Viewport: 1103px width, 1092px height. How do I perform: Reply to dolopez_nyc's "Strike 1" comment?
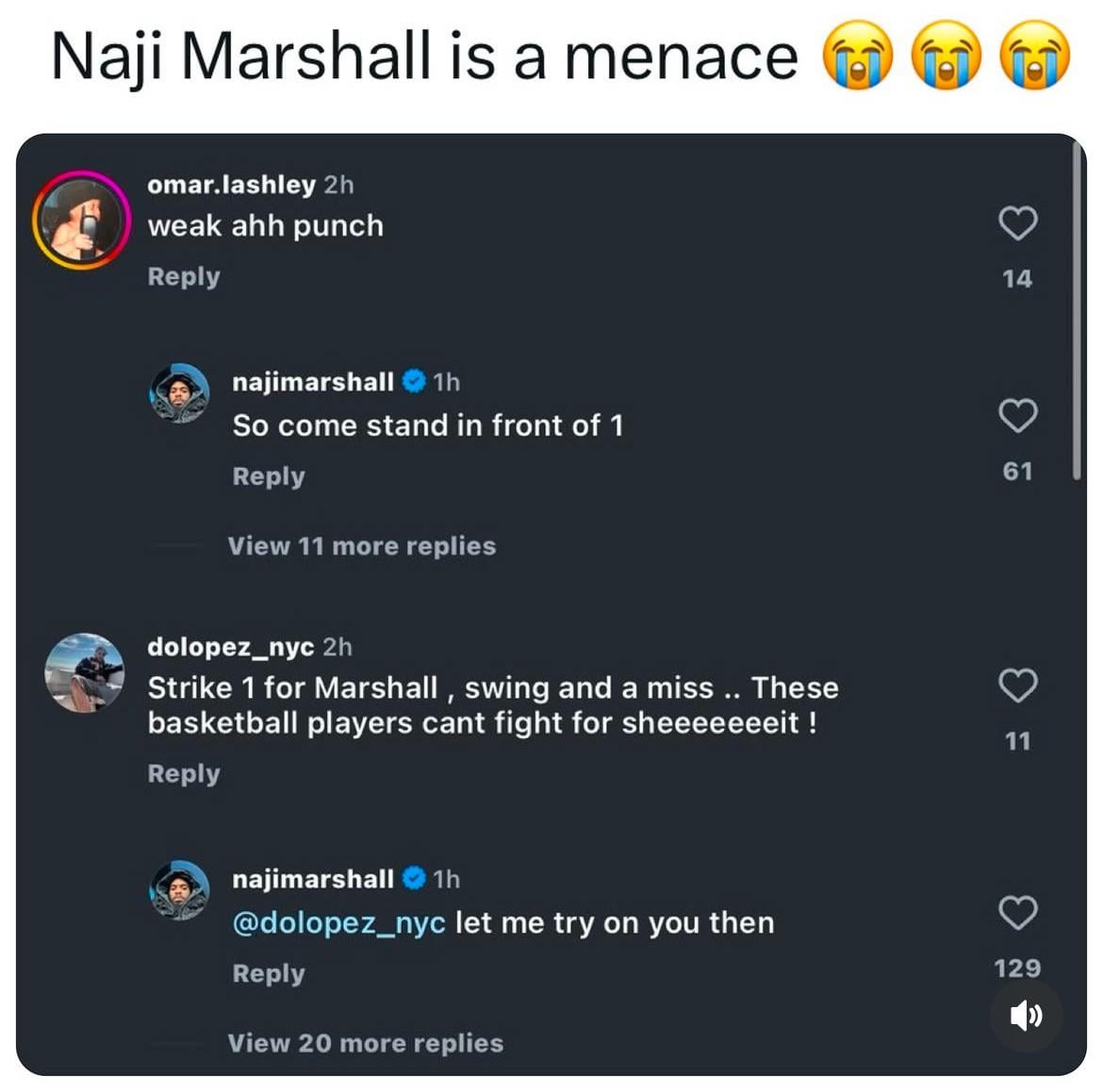tap(184, 773)
